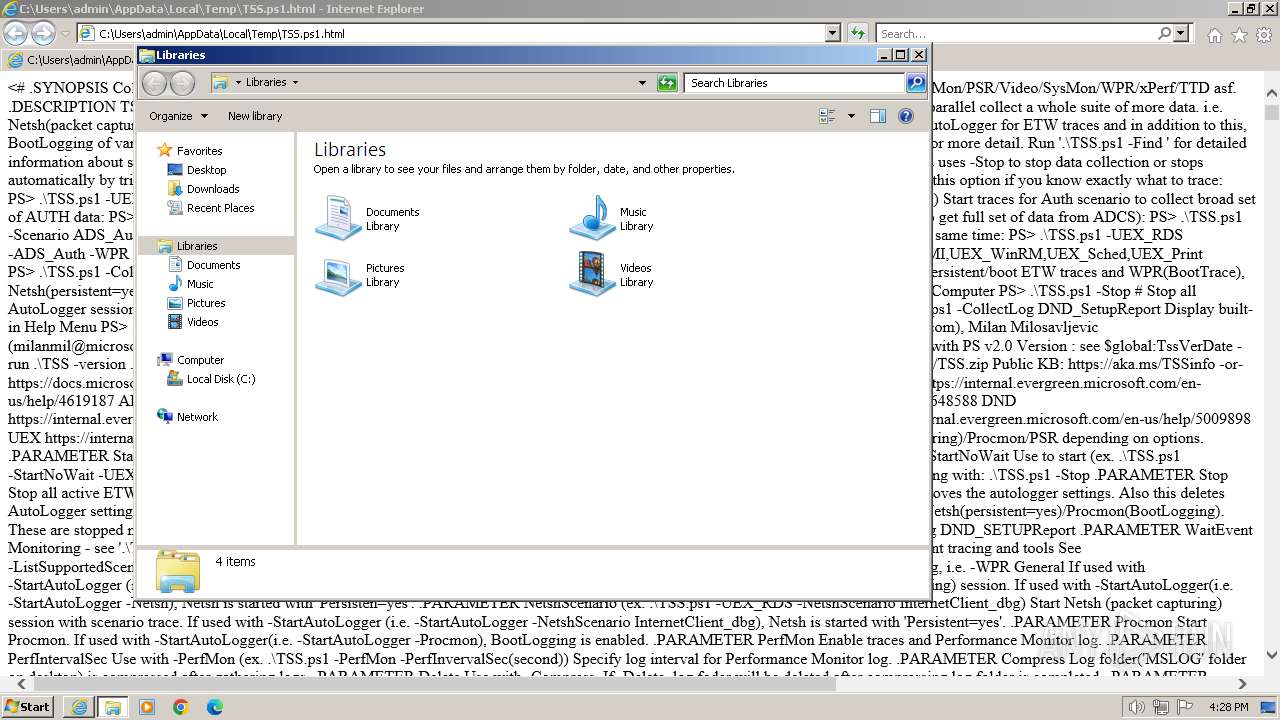1280x720 pixels.
Task: Open the view options dropdown arrow
Action: tap(851, 116)
